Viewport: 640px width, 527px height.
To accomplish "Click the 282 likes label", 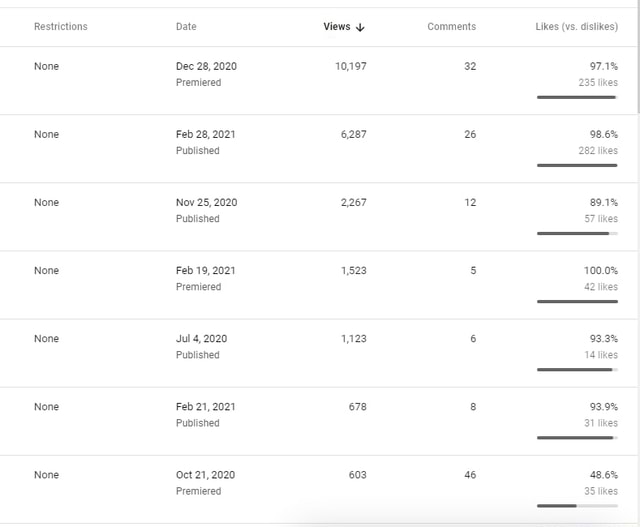I will pyautogui.click(x=598, y=151).
